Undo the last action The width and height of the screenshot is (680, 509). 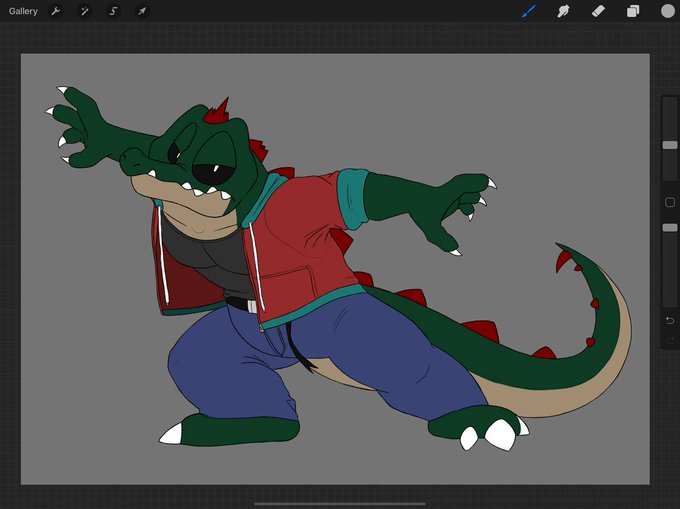670,320
